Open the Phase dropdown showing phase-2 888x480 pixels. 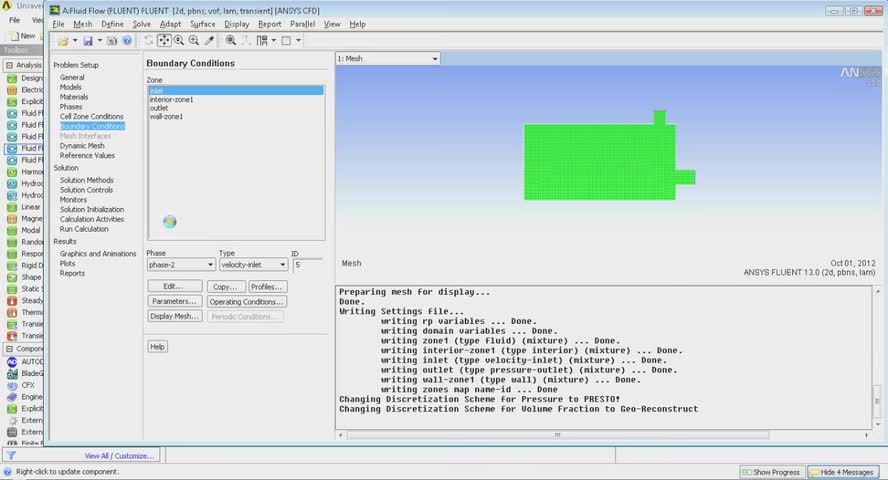tap(181, 265)
